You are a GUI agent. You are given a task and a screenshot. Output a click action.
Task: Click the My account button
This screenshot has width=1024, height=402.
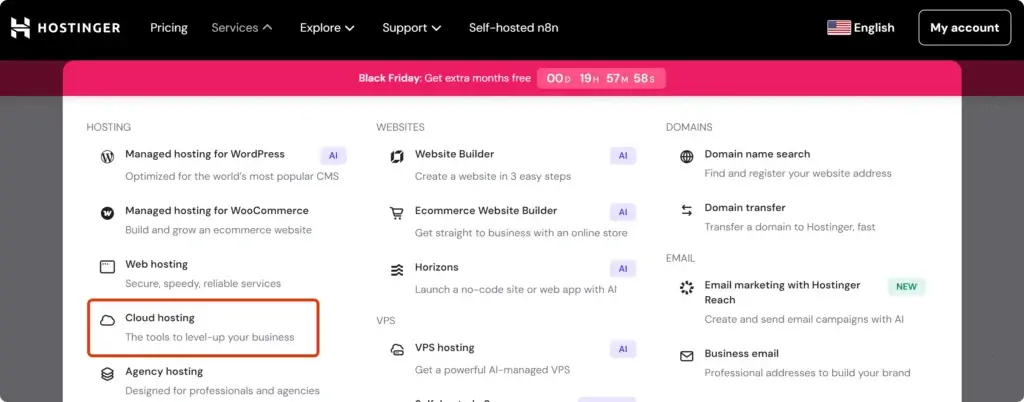click(x=964, y=28)
